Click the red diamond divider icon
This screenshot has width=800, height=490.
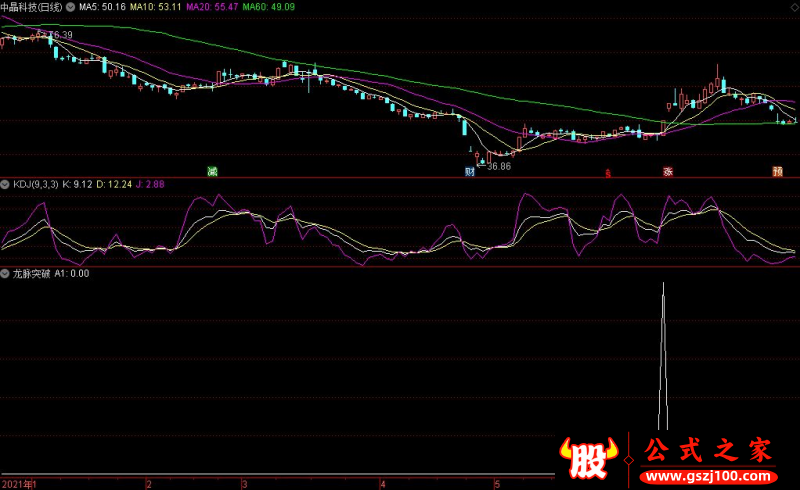(629, 460)
